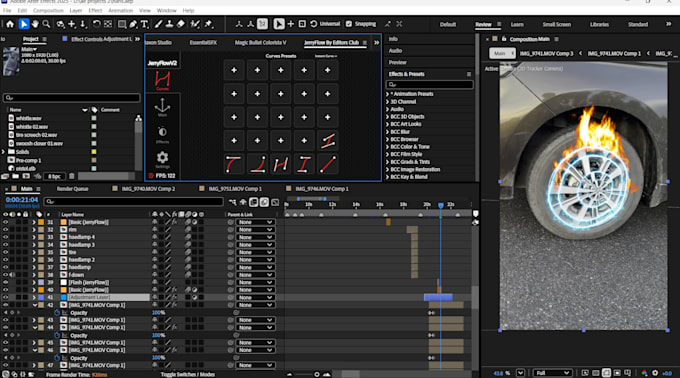The image size is (680, 378).
Task: Open the File menu
Action: [x=7, y=10]
